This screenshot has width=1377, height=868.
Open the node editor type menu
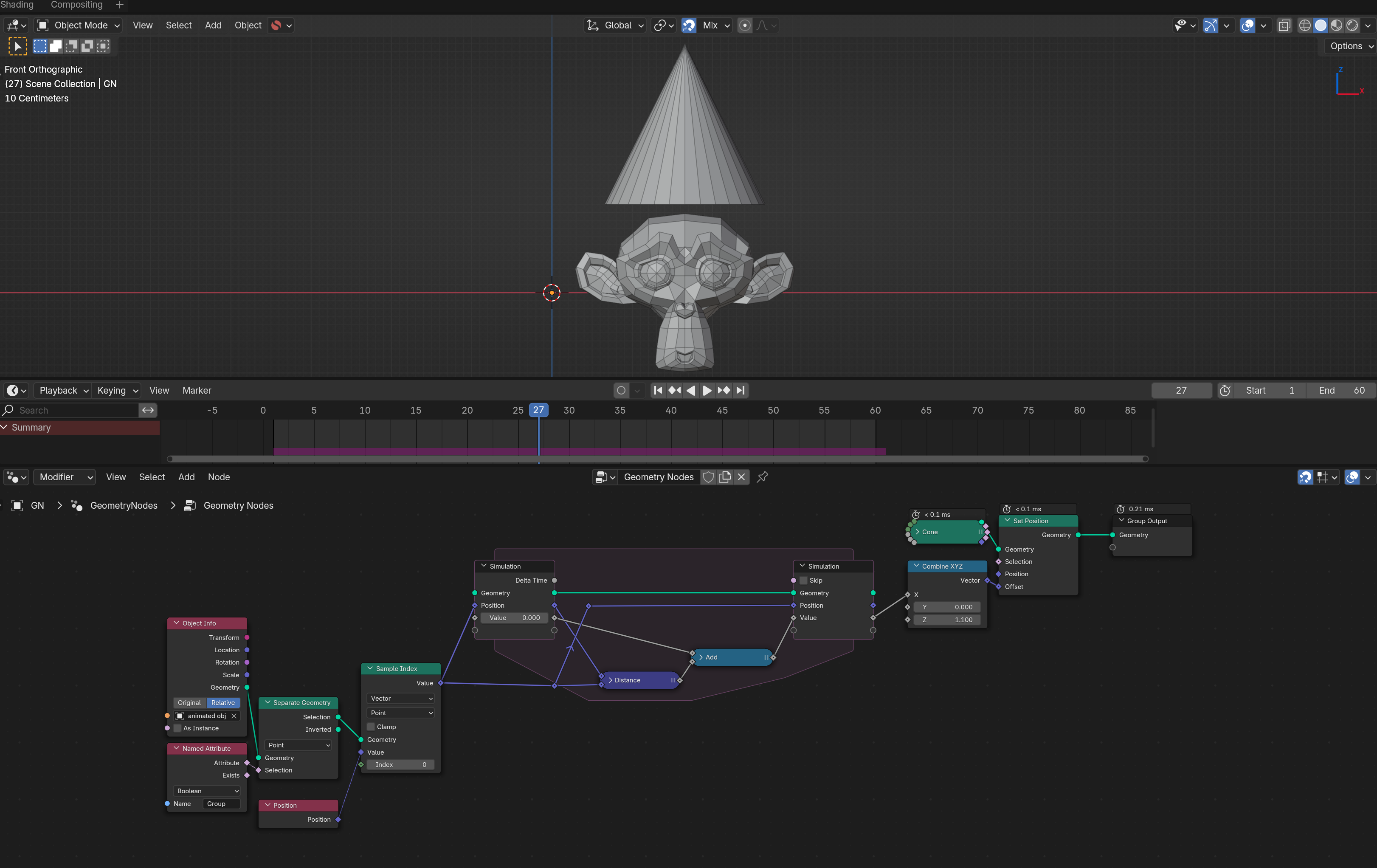pyautogui.click(x=16, y=477)
